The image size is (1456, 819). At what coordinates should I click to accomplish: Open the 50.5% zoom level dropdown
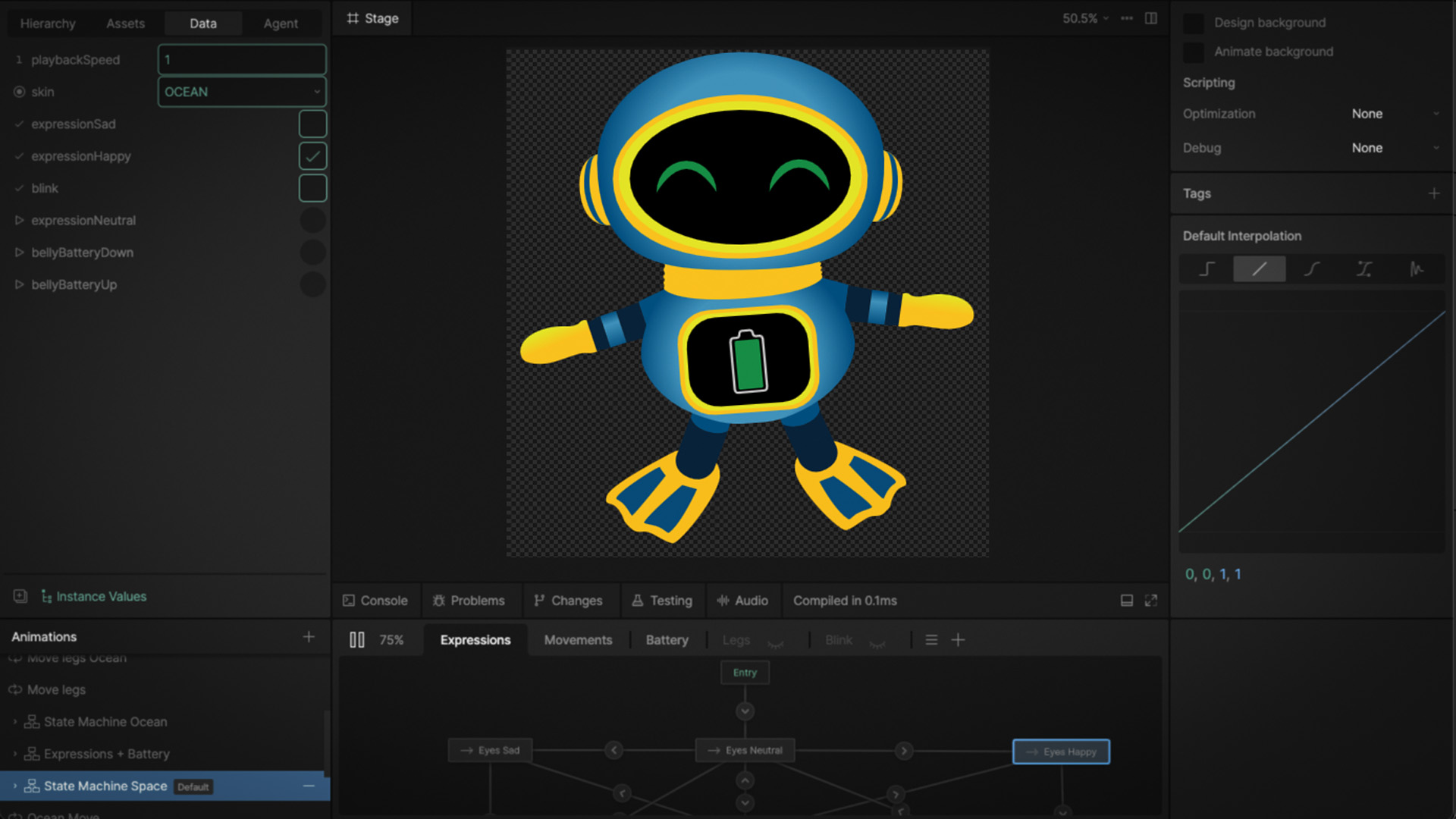1085,18
